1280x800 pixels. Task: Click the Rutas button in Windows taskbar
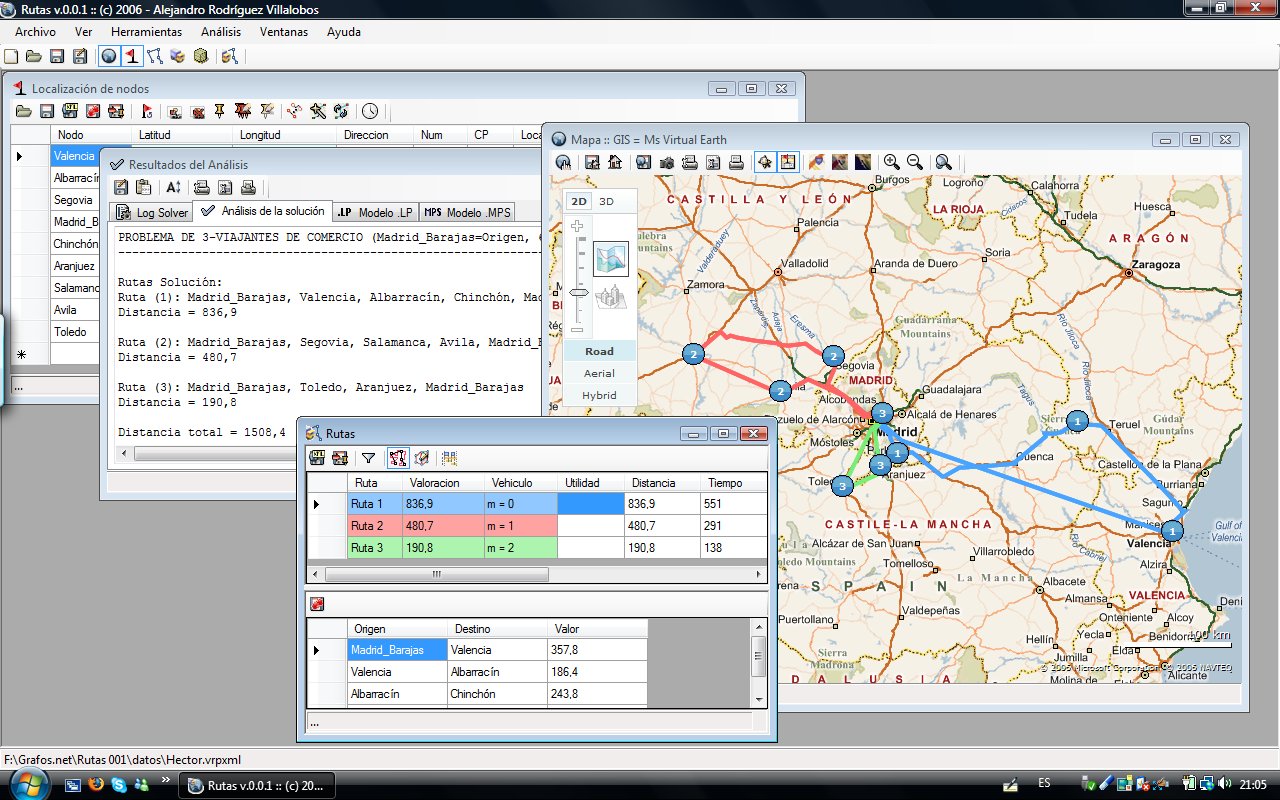[257, 786]
